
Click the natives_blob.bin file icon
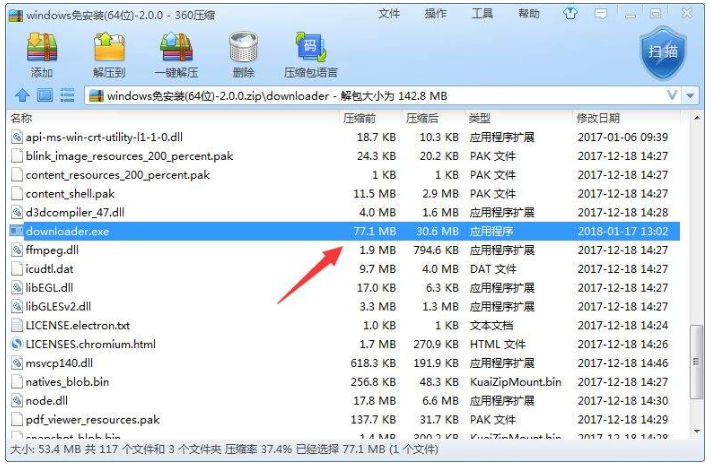(x=17, y=382)
